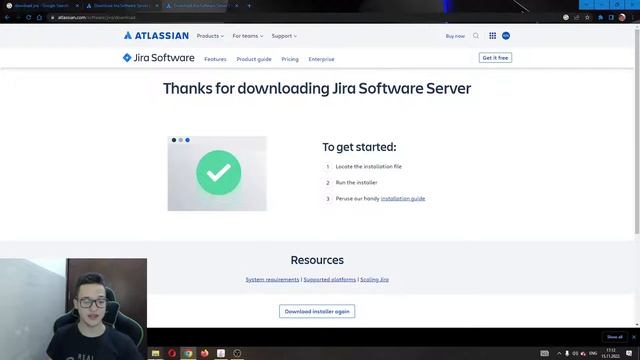The height and width of the screenshot is (360, 640).
Task: Close the active Jira download tab
Action: tap(236, 6)
